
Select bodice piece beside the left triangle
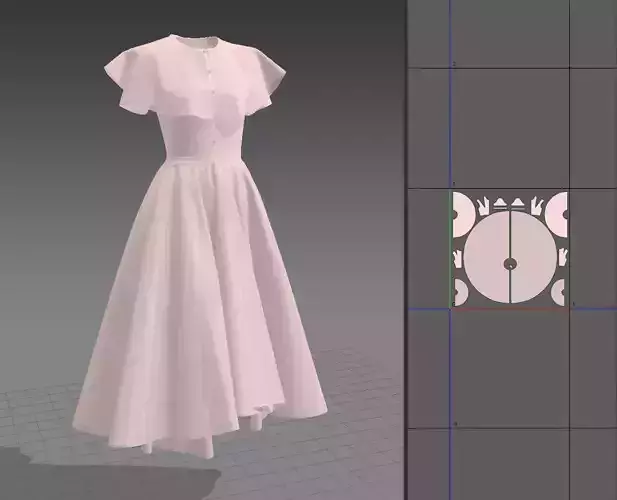click(482, 206)
